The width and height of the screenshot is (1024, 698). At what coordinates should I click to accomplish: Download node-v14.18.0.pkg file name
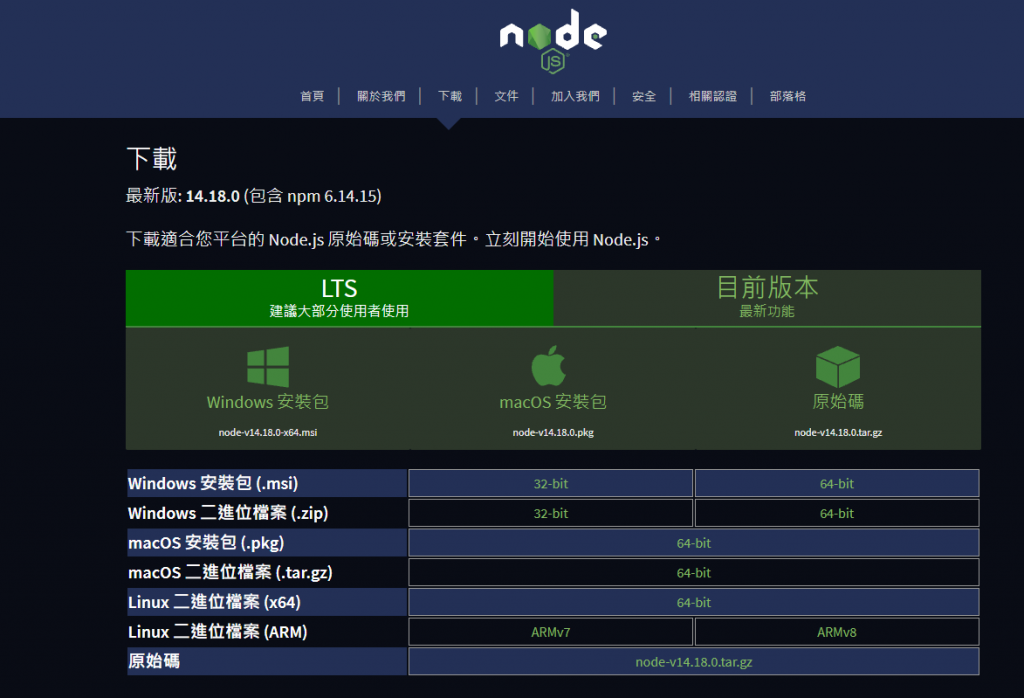pyautogui.click(x=553, y=432)
